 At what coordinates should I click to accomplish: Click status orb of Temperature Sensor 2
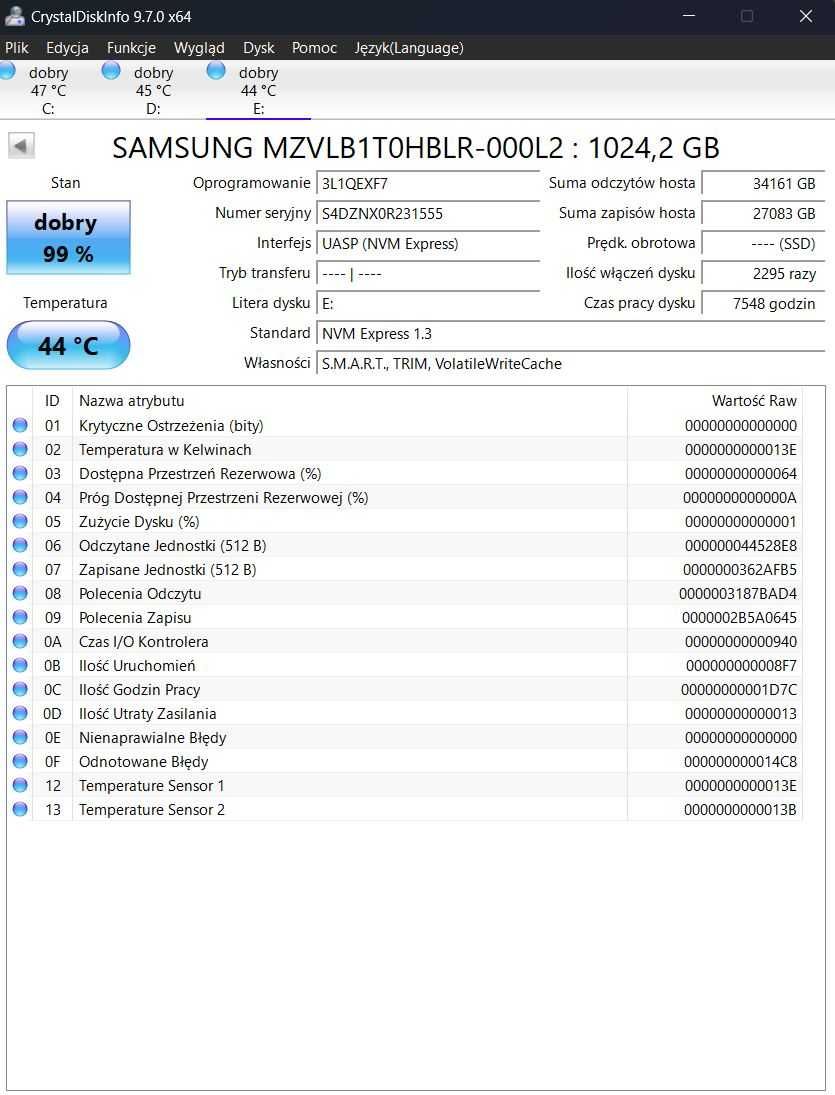(20, 809)
